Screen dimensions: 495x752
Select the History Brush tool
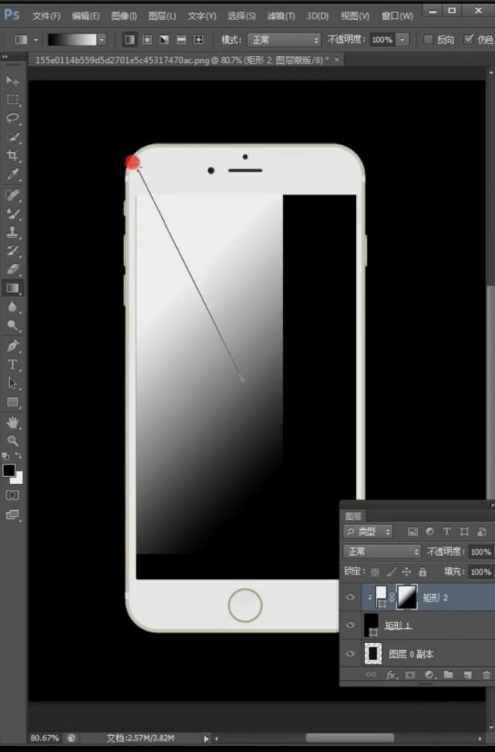12,250
